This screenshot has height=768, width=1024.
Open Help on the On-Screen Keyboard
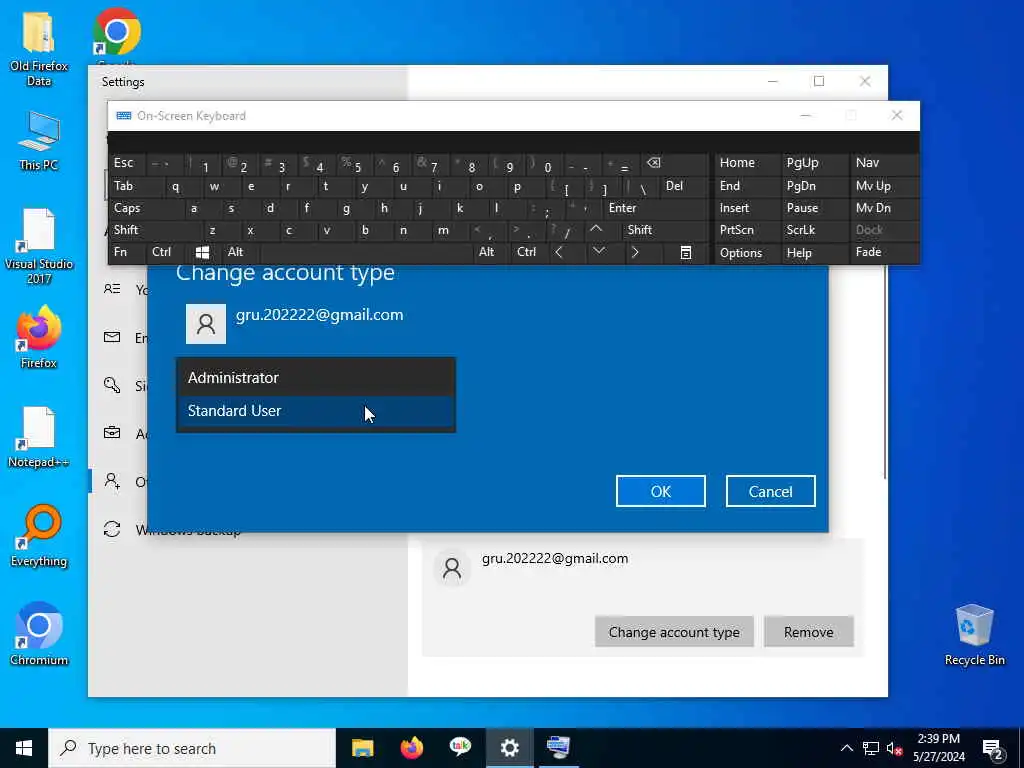814,253
